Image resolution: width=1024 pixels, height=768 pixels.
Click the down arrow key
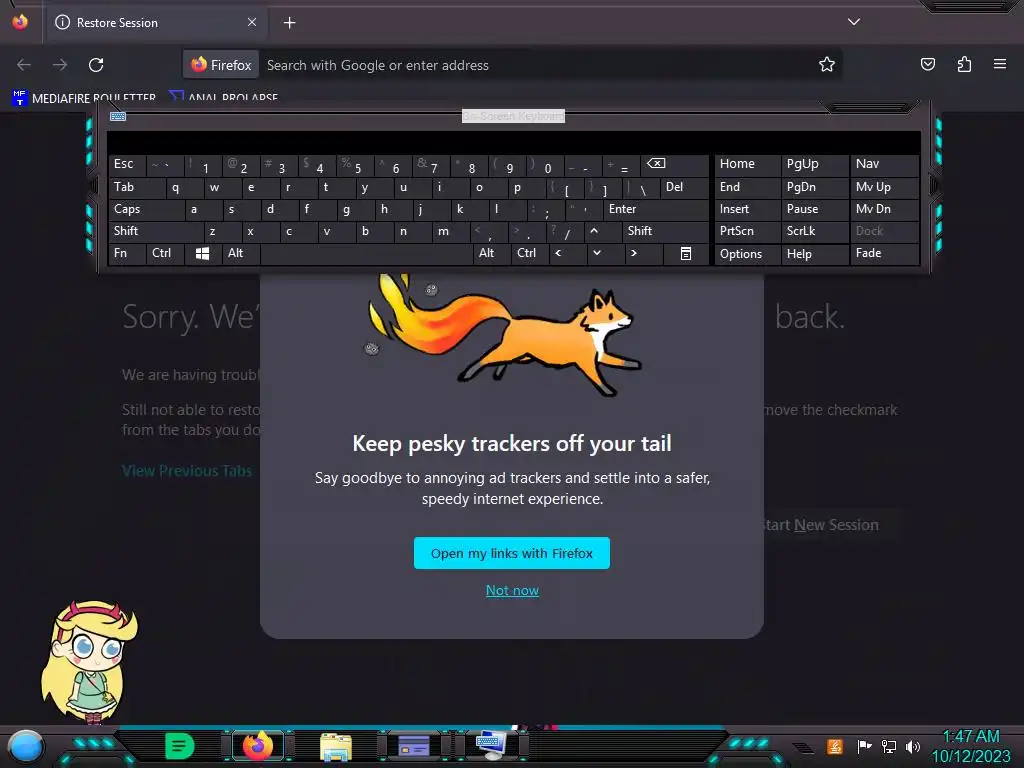click(x=605, y=253)
